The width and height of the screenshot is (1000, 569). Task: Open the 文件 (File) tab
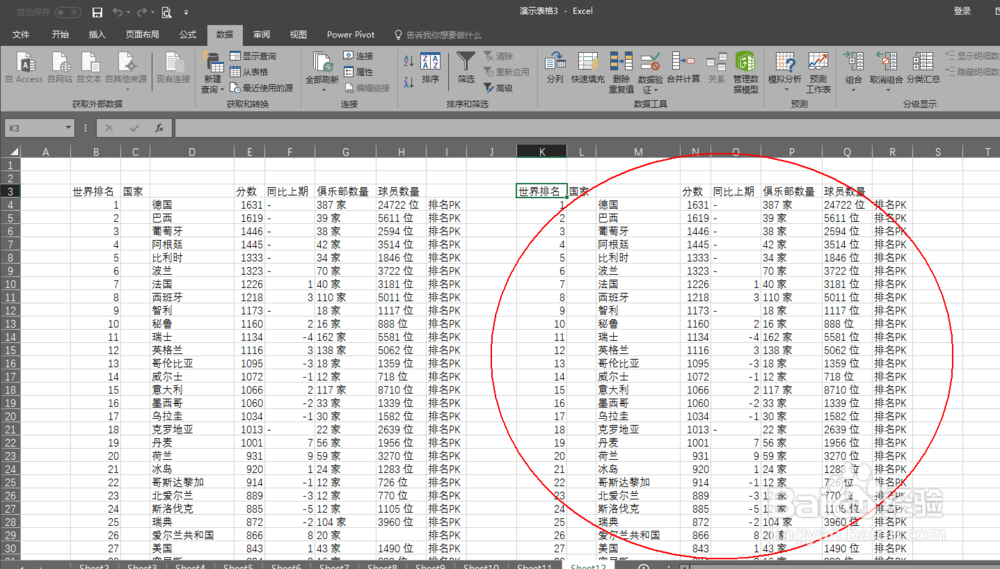21,34
